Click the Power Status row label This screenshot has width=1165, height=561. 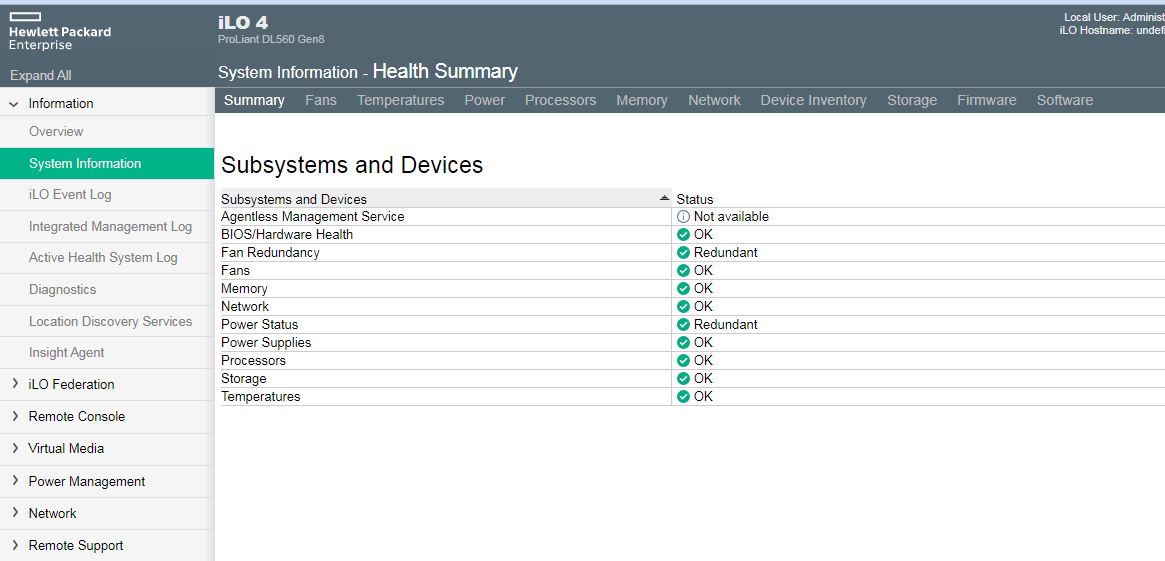[259, 325]
